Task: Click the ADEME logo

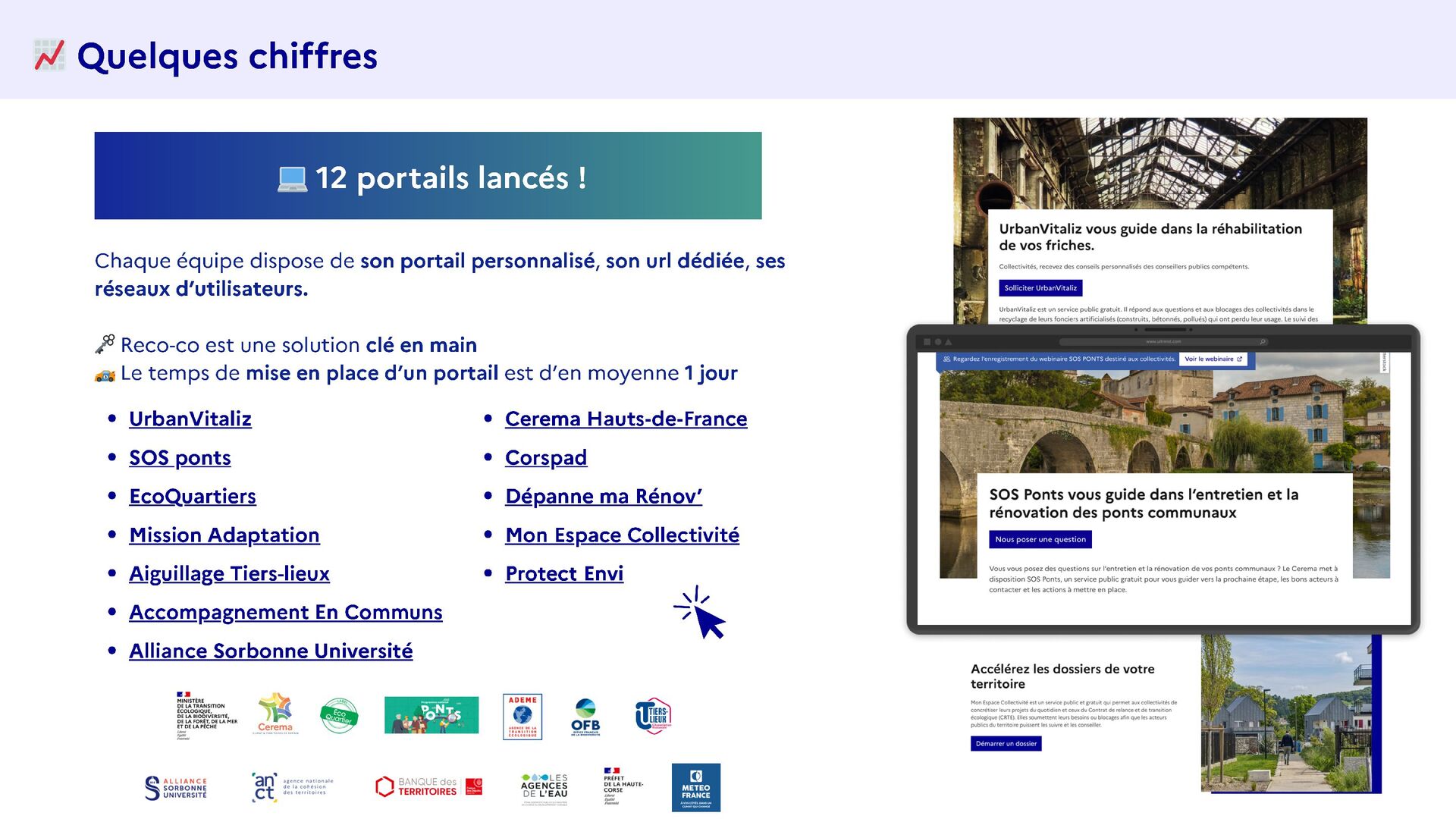Action: 522,716
